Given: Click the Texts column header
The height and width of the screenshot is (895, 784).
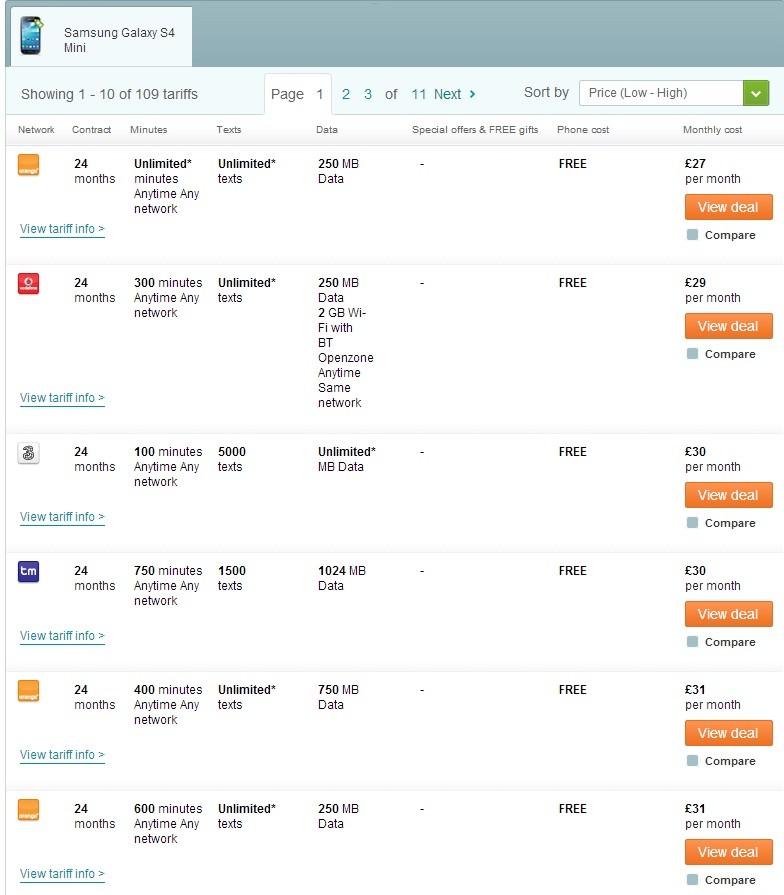Looking at the screenshot, I should [229, 130].
